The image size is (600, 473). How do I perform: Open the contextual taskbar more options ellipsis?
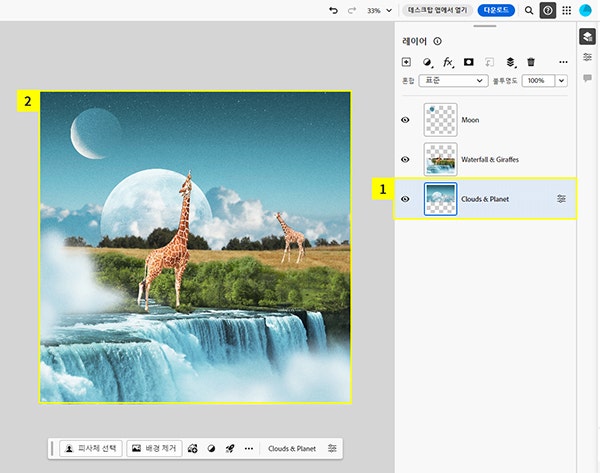tap(248, 449)
